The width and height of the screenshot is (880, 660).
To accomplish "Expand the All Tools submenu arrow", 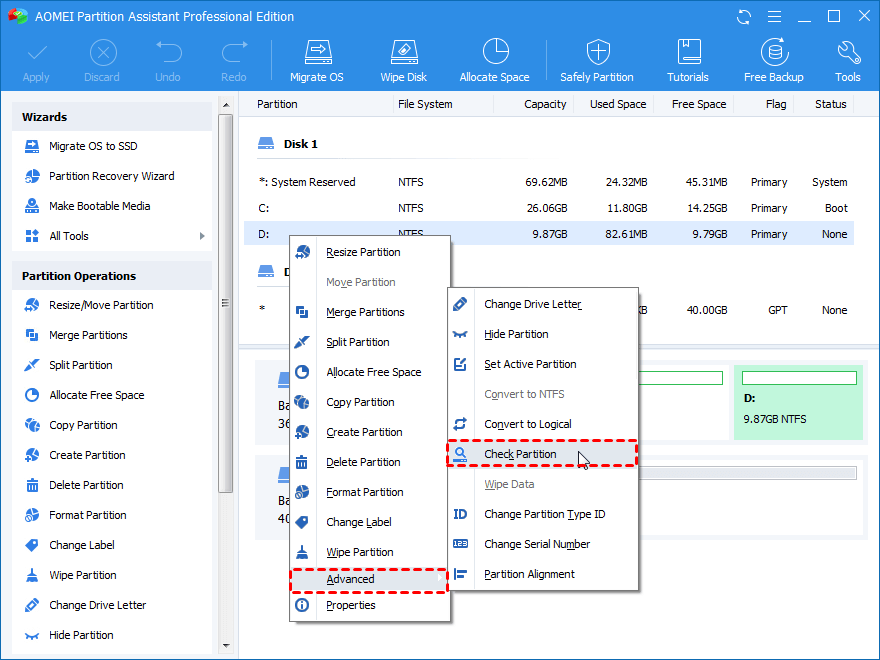I will (202, 236).
